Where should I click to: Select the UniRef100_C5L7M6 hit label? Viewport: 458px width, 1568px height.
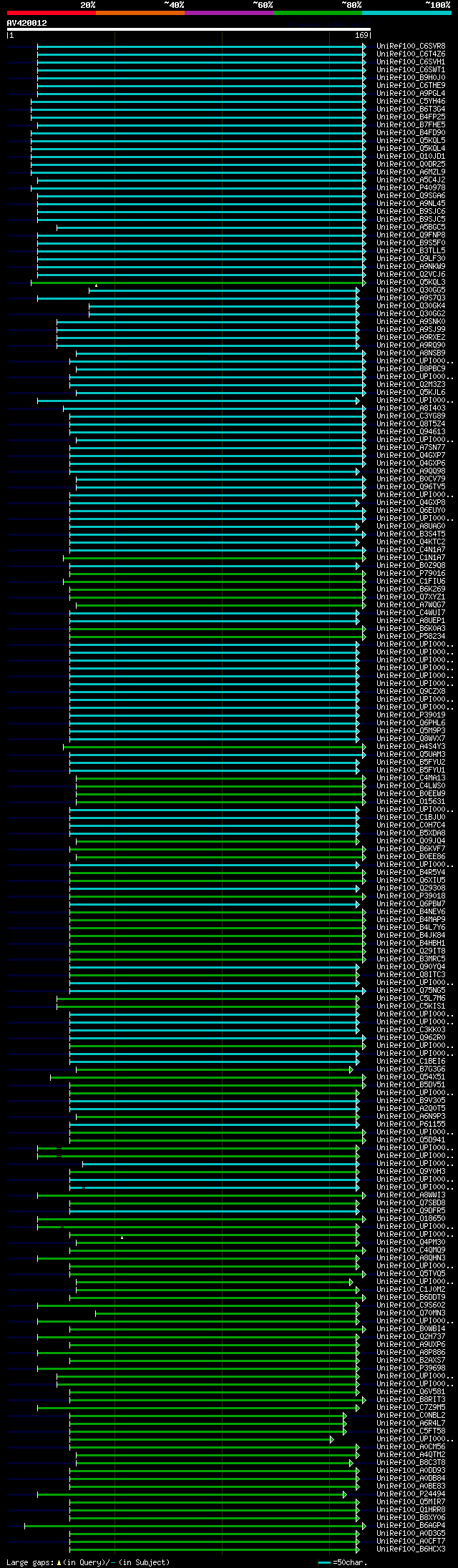coord(411,999)
